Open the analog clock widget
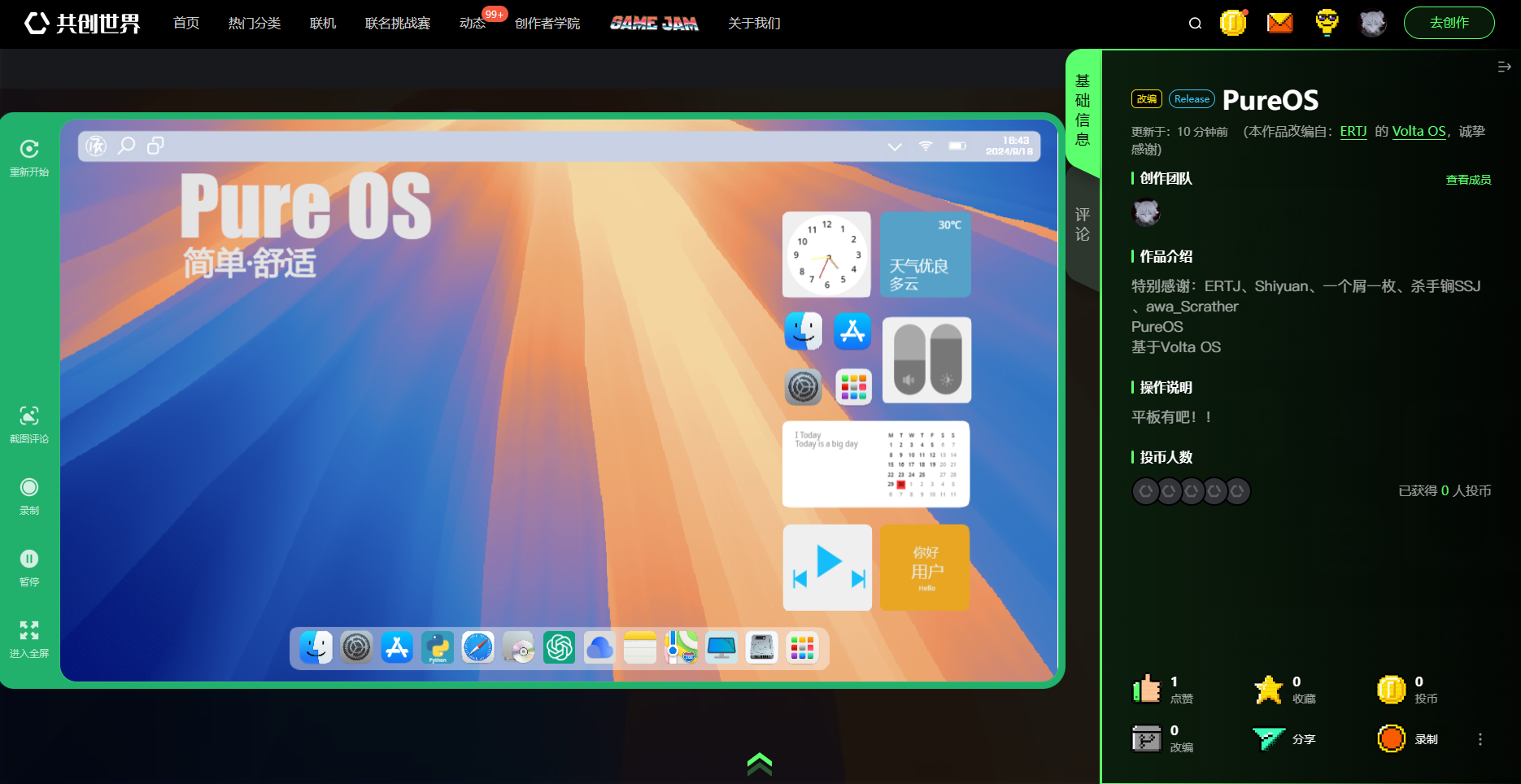Image resolution: width=1521 pixels, height=784 pixels. tap(826, 255)
